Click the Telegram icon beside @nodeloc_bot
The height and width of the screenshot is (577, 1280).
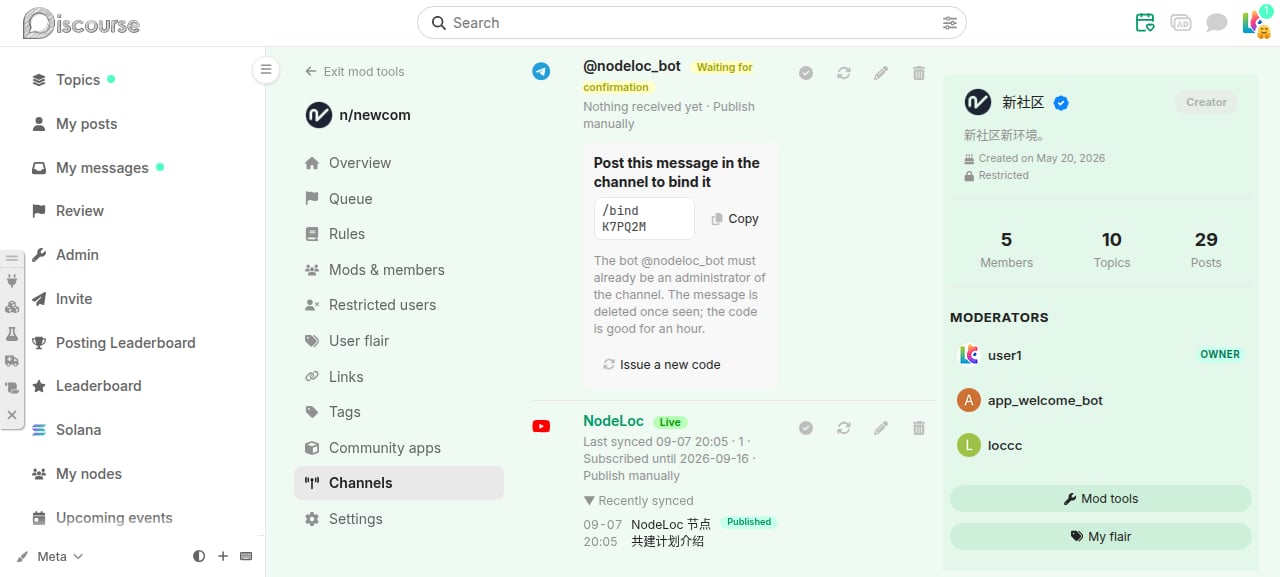tap(541, 71)
